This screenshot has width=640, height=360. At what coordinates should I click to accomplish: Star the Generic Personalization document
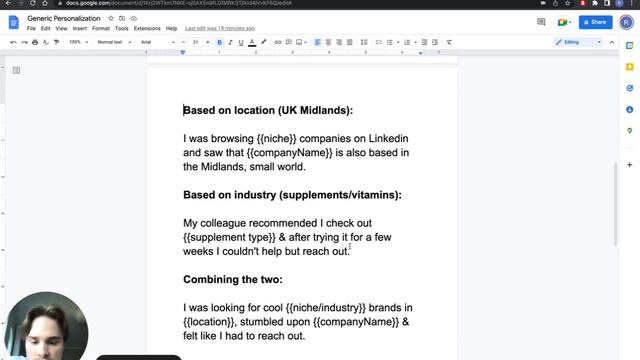(111, 18)
